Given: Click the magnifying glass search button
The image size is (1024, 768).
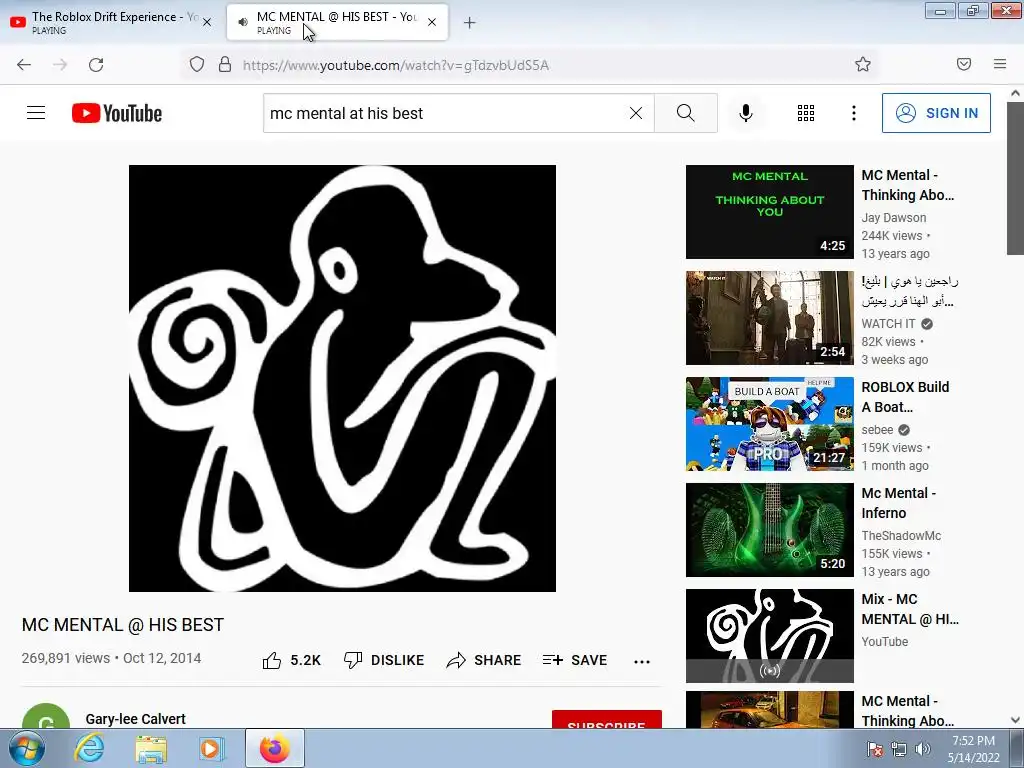Looking at the screenshot, I should click(686, 113).
